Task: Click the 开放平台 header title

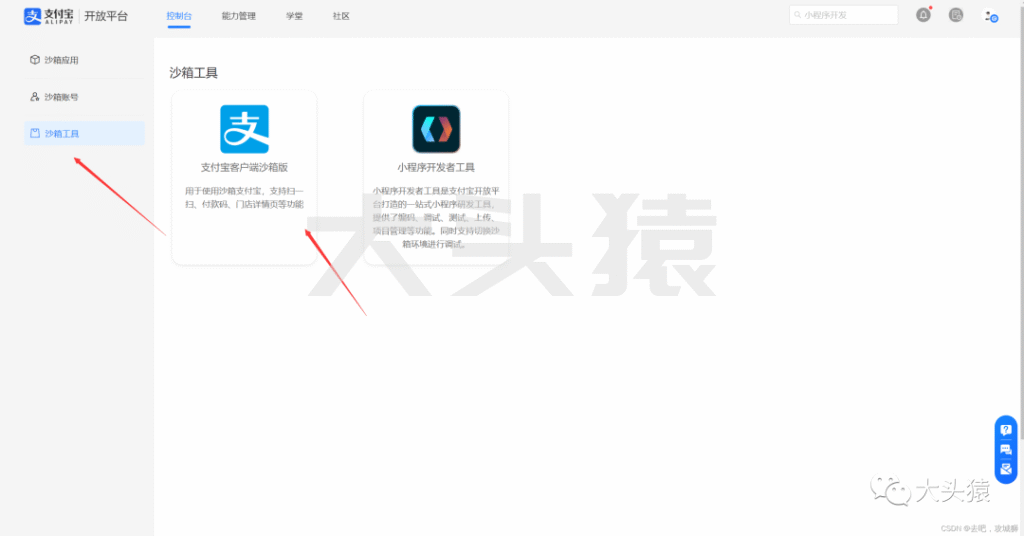Action: pos(106,16)
